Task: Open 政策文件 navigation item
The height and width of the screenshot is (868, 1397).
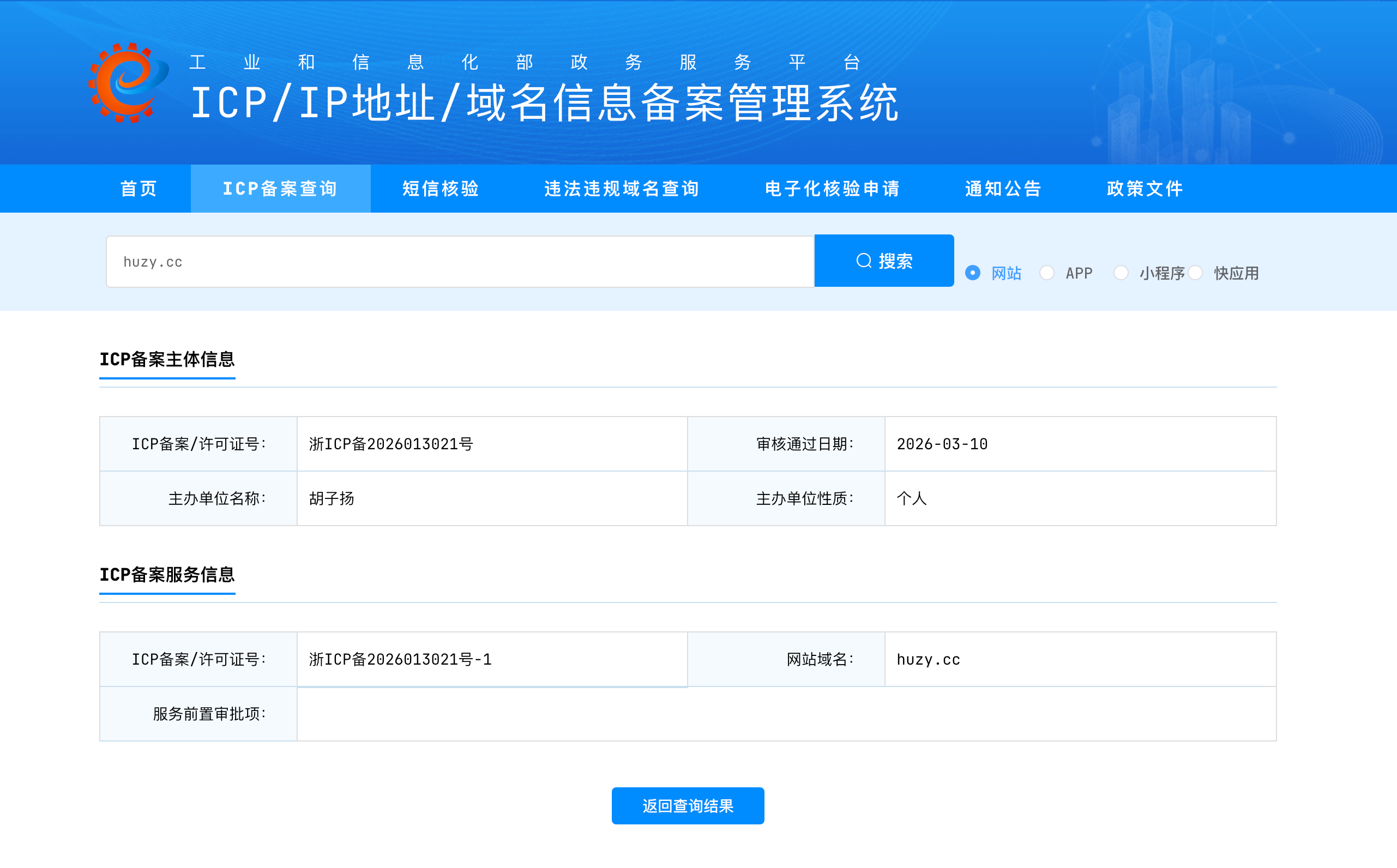Action: point(1145,188)
